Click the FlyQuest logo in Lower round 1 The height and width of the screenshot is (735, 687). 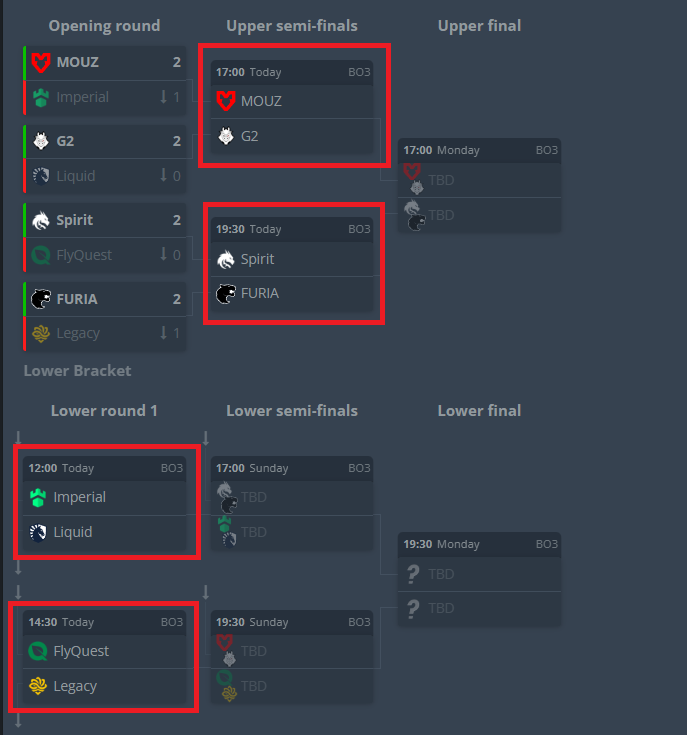[37, 651]
